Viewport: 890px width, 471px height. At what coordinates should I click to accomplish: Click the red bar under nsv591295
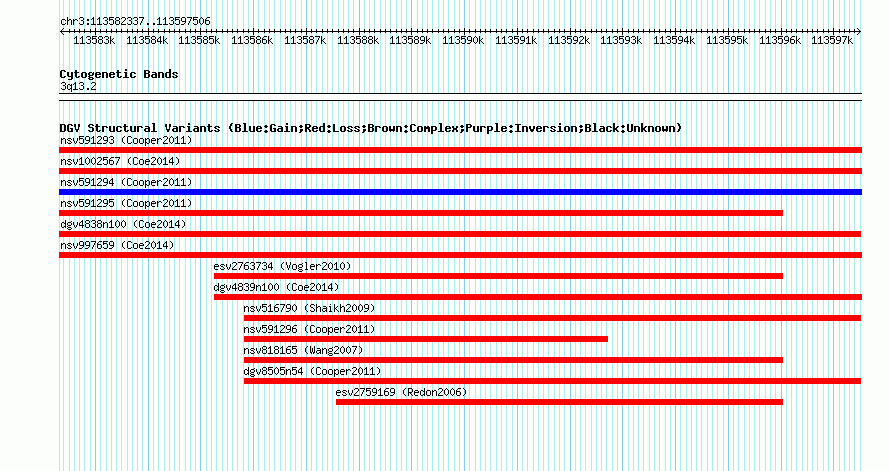coord(421,213)
